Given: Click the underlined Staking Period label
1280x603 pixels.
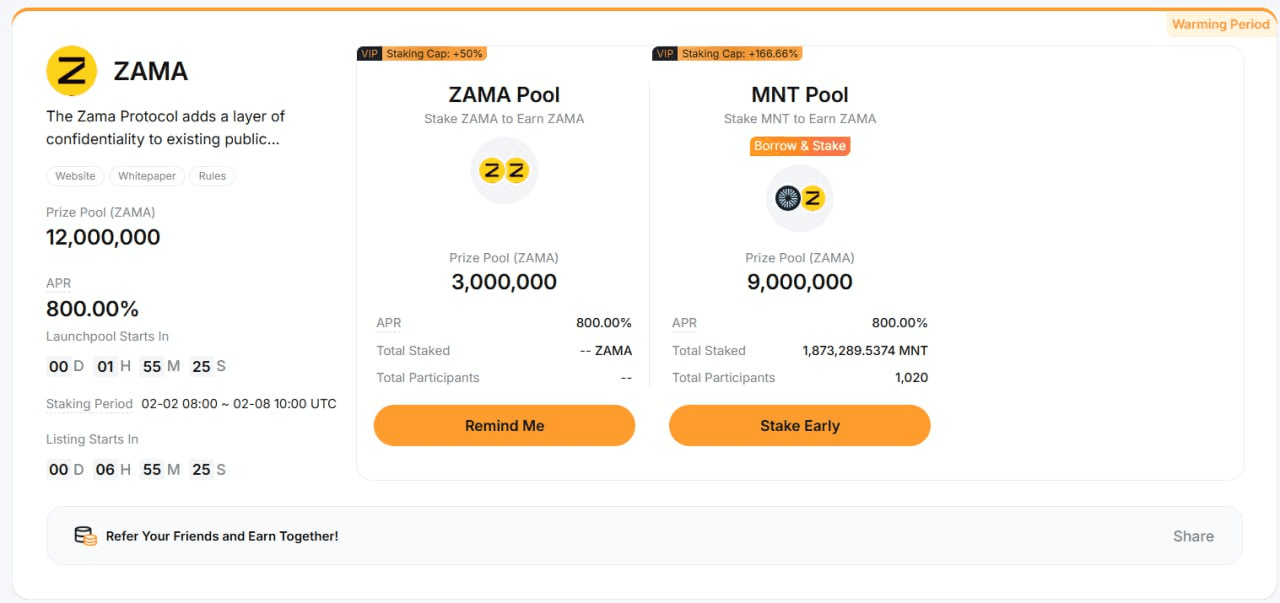Looking at the screenshot, I should pos(89,404).
